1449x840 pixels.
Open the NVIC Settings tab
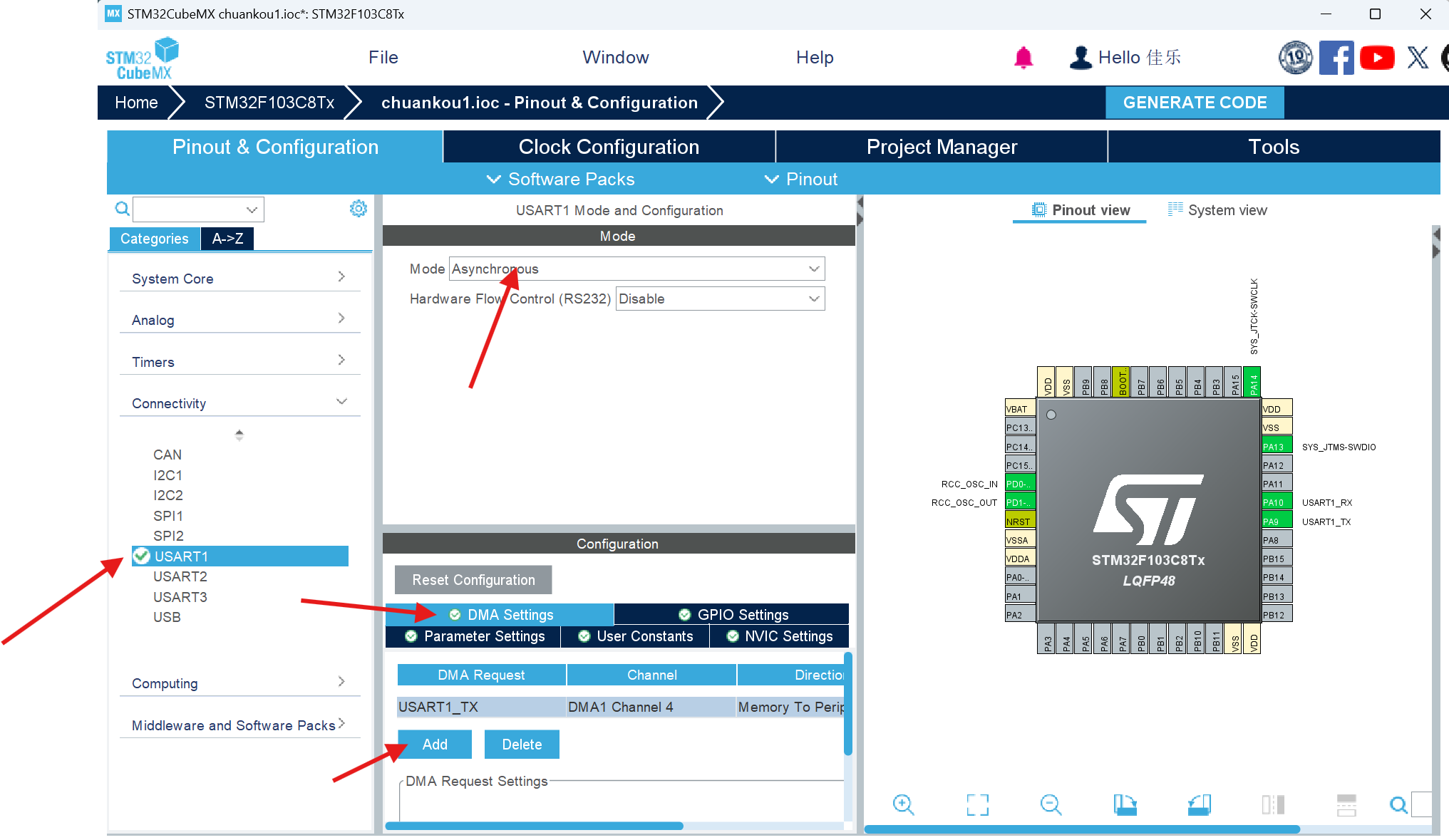[780, 636]
